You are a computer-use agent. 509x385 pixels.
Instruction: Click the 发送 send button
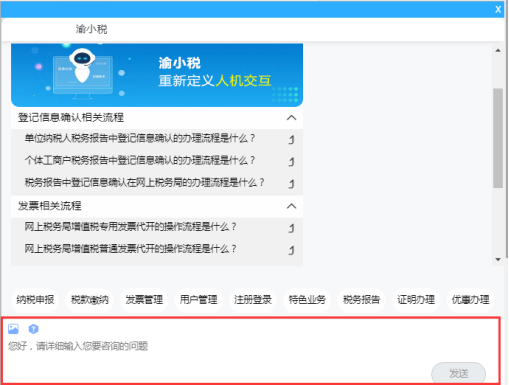tap(458, 373)
